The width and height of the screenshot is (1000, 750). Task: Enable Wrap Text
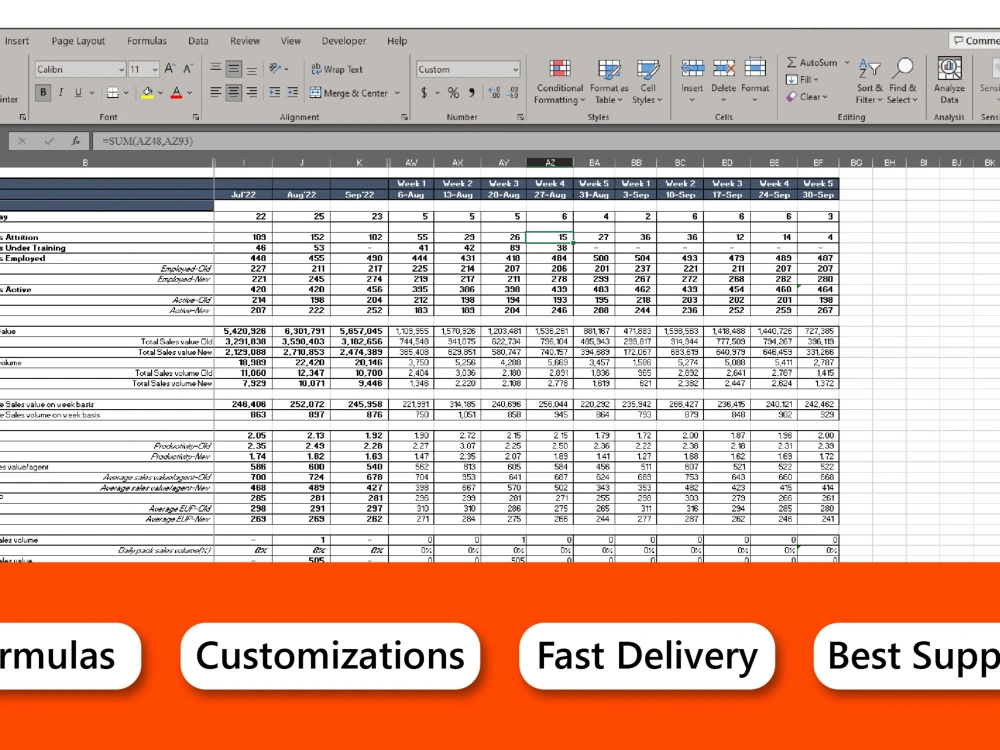337,68
